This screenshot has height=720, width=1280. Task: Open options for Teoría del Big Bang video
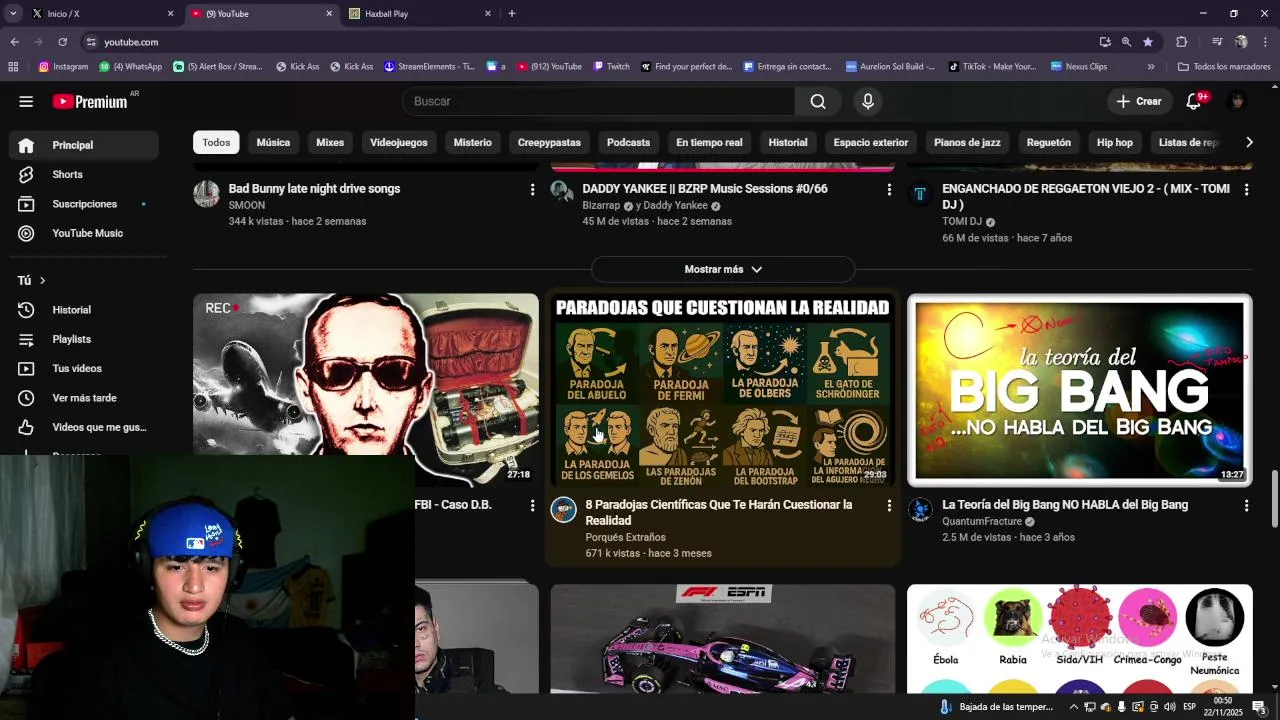point(1246,506)
